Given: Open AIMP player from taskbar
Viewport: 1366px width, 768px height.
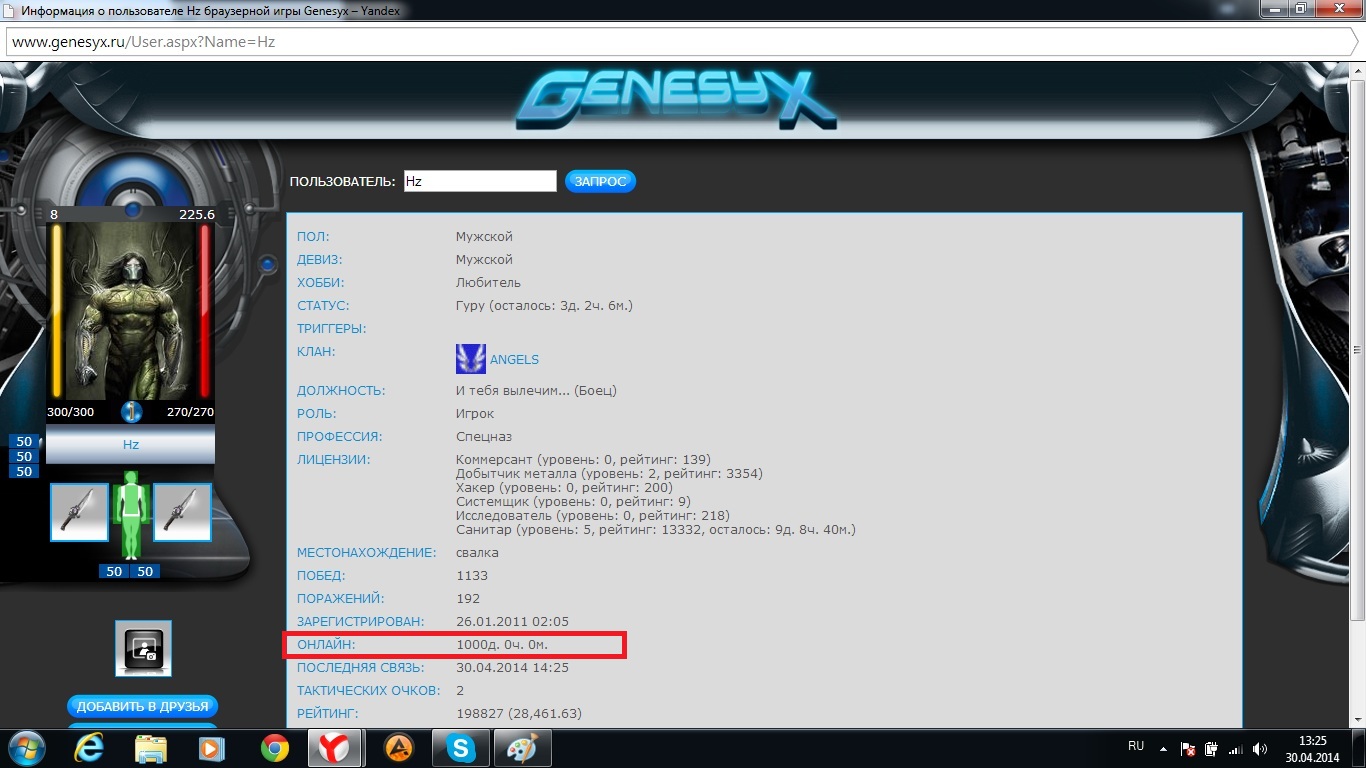Looking at the screenshot, I should coord(399,749).
